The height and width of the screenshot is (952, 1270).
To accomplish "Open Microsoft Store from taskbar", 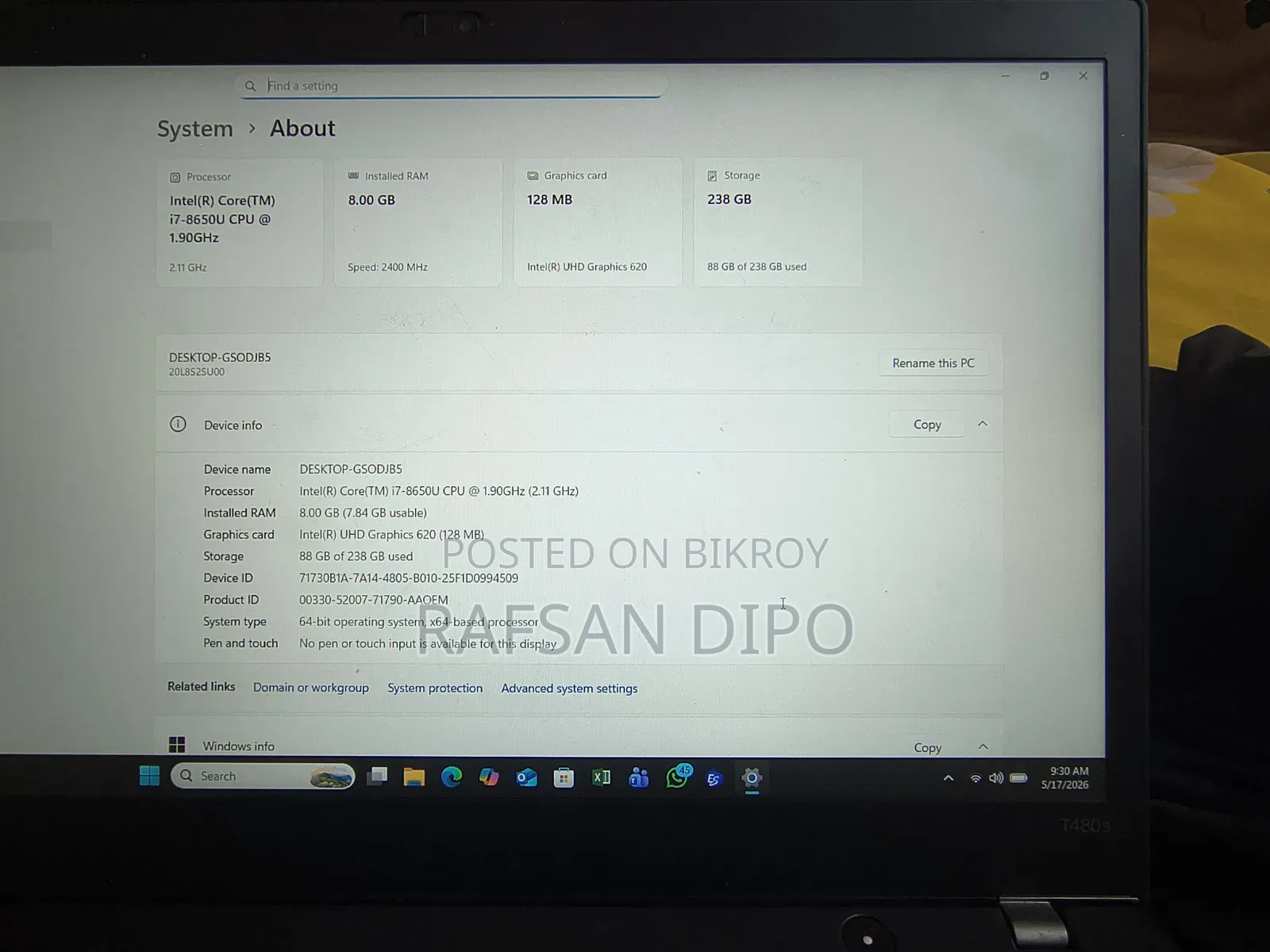I will coord(564,777).
